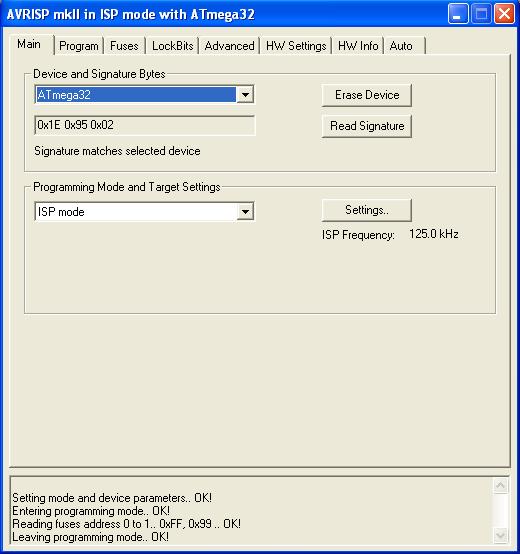Image resolution: width=520 pixels, height=554 pixels.
Task: Select the Auto tab
Action: [x=404, y=46]
